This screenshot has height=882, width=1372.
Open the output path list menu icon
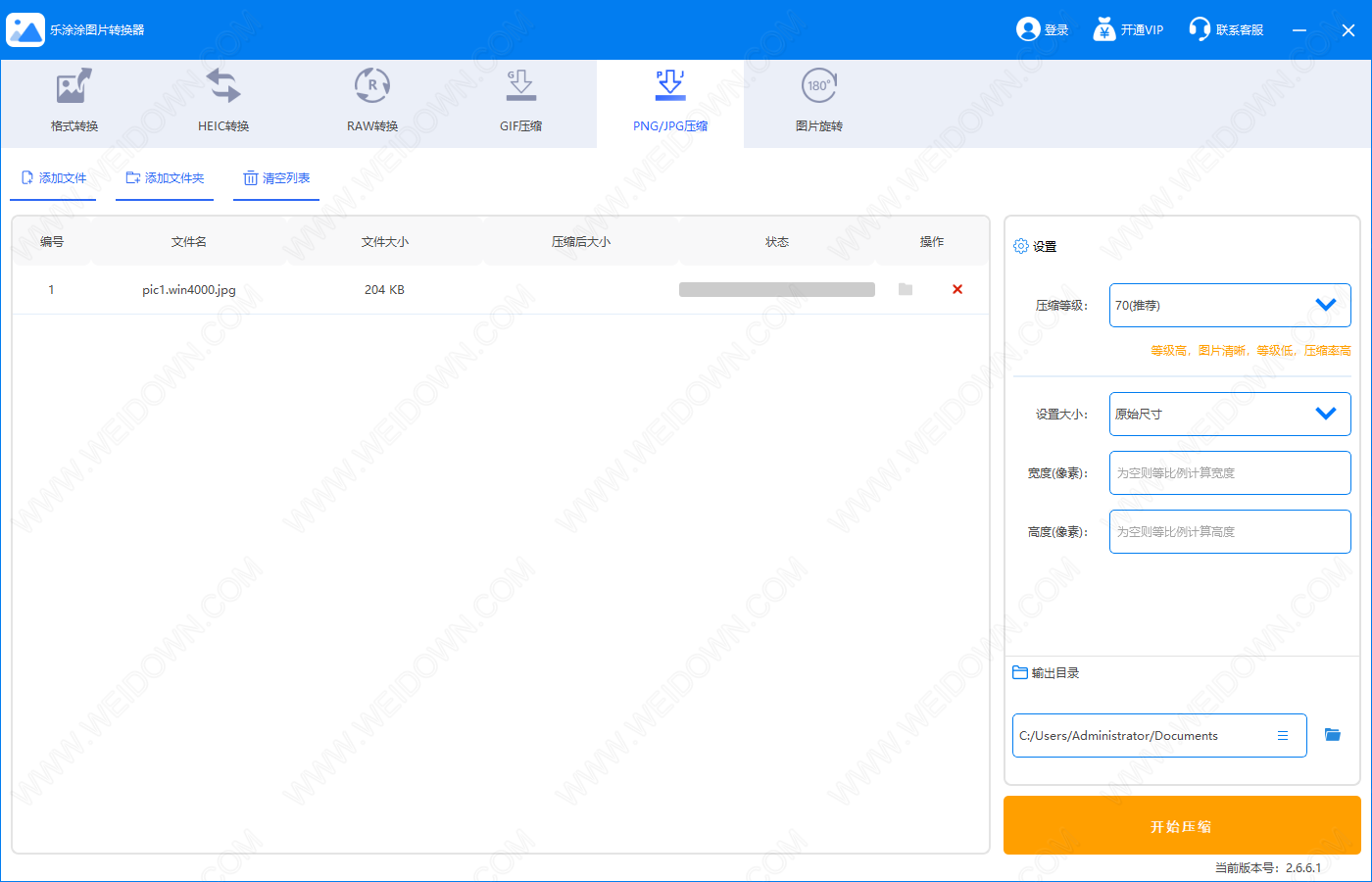pyautogui.click(x=1283, y=735)
